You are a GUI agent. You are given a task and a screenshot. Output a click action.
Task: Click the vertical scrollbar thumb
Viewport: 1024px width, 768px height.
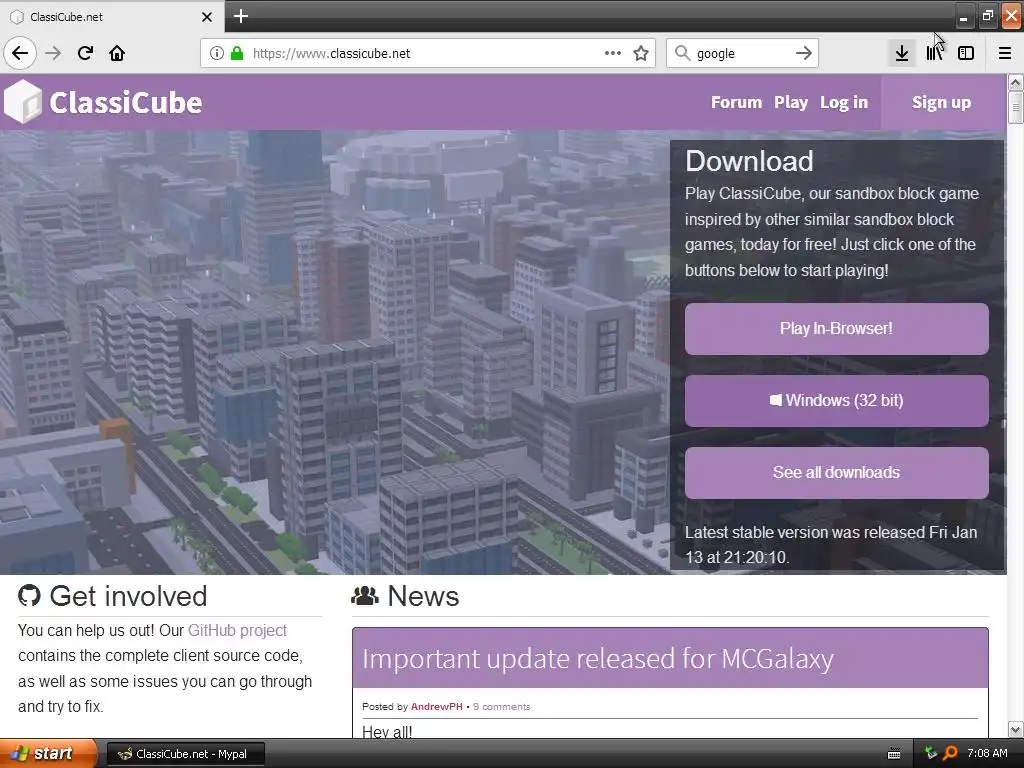1015,107
